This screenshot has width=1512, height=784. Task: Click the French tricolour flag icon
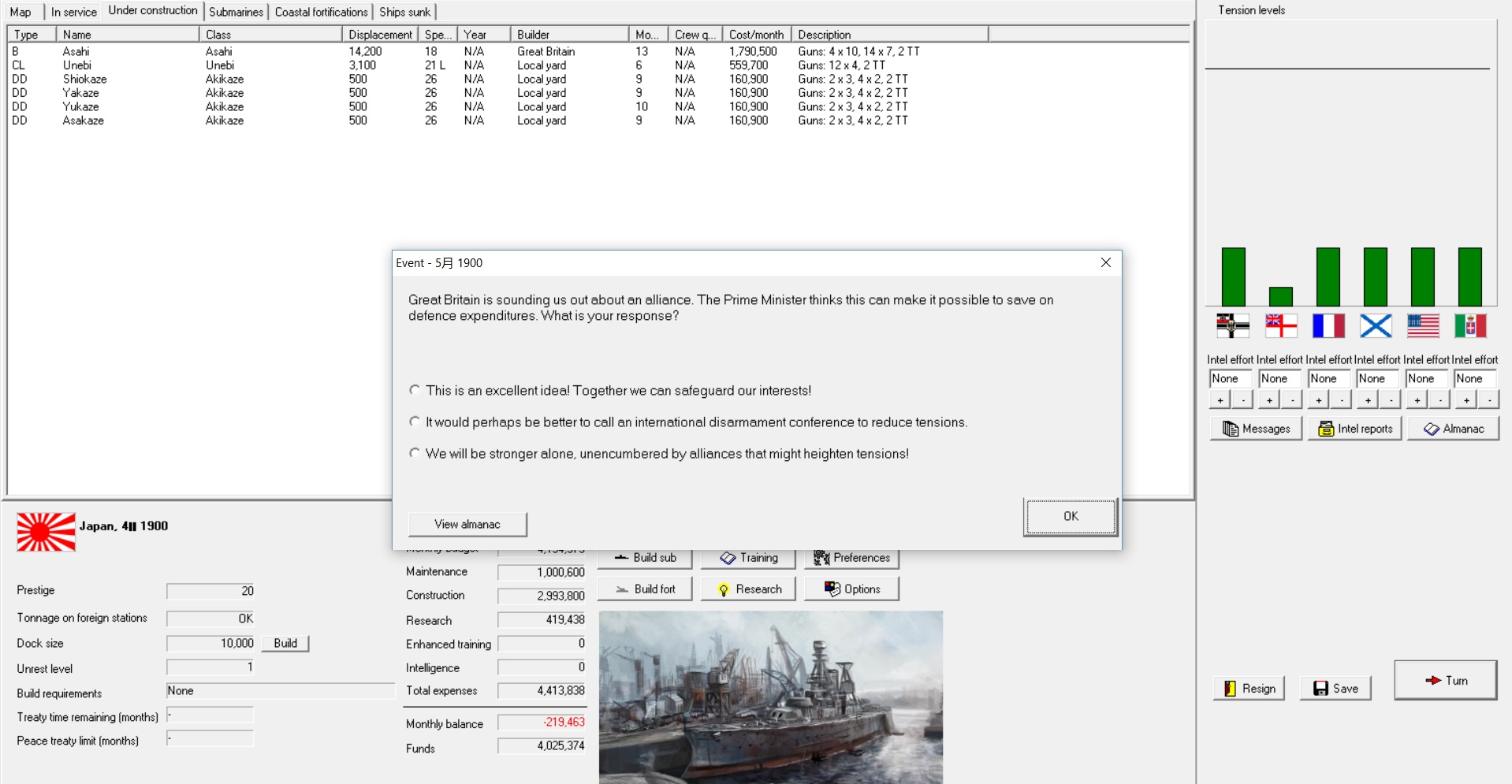(1328, 325)
